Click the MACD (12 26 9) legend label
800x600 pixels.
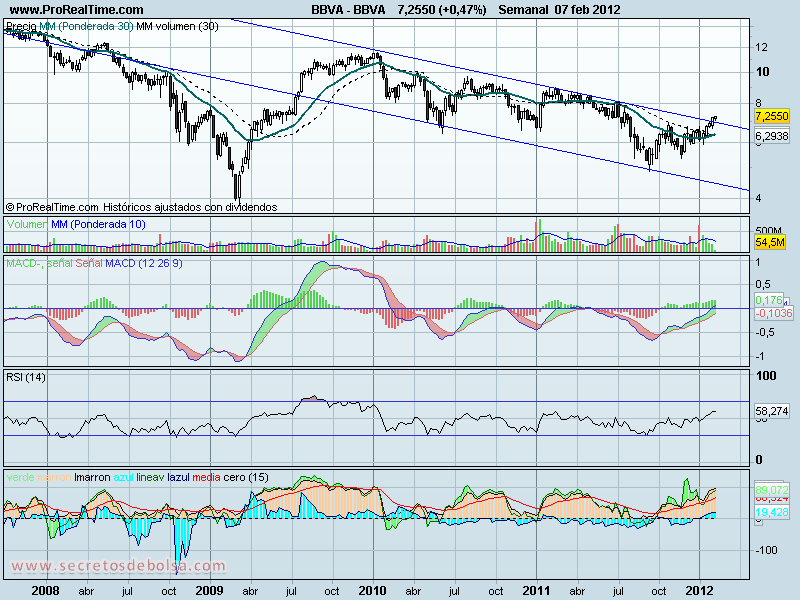point(143,263)
